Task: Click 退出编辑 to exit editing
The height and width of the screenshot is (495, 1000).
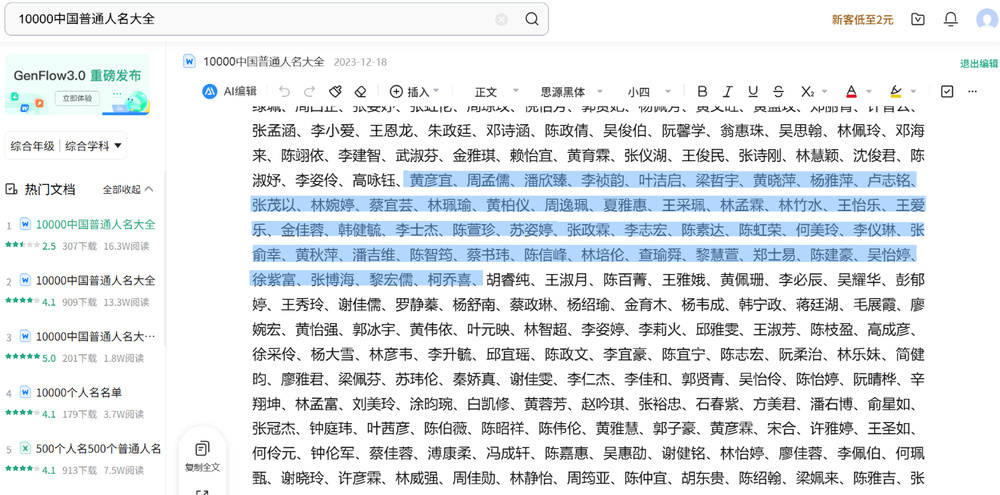Action: (x=979, y=63)
